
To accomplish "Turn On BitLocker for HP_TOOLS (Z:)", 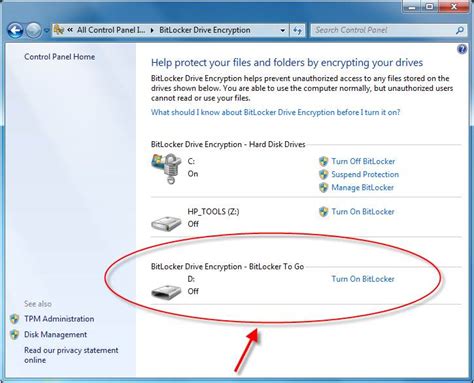I will 363,212.
